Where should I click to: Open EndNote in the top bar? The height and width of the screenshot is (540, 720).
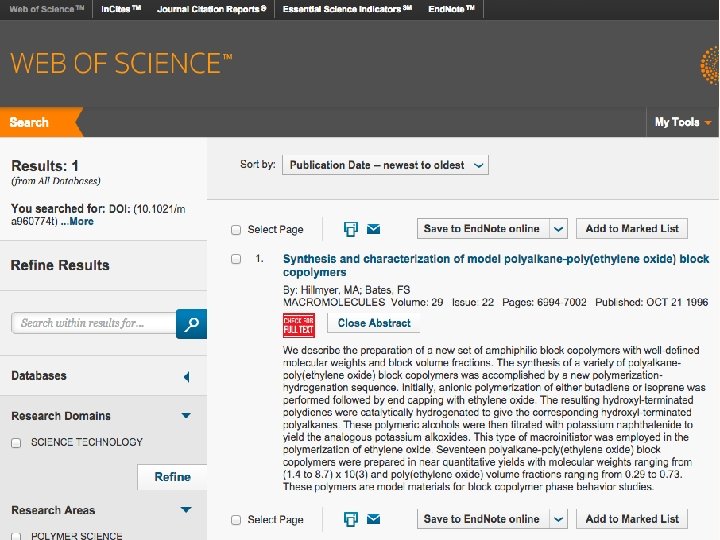tap(451, 9)
